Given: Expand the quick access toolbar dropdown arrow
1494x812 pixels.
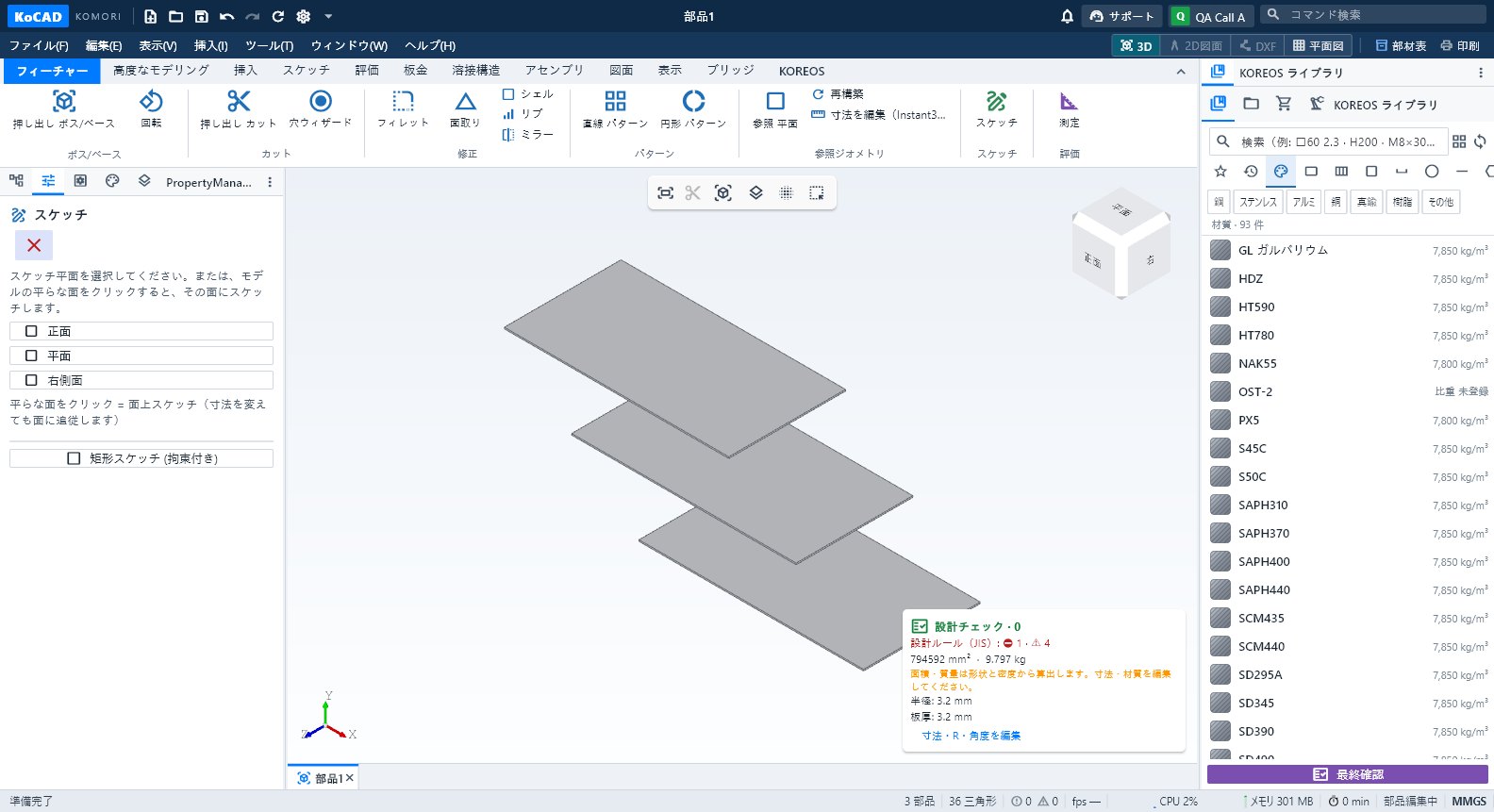Looking at the screenshot, I should (x=328, y=16).
